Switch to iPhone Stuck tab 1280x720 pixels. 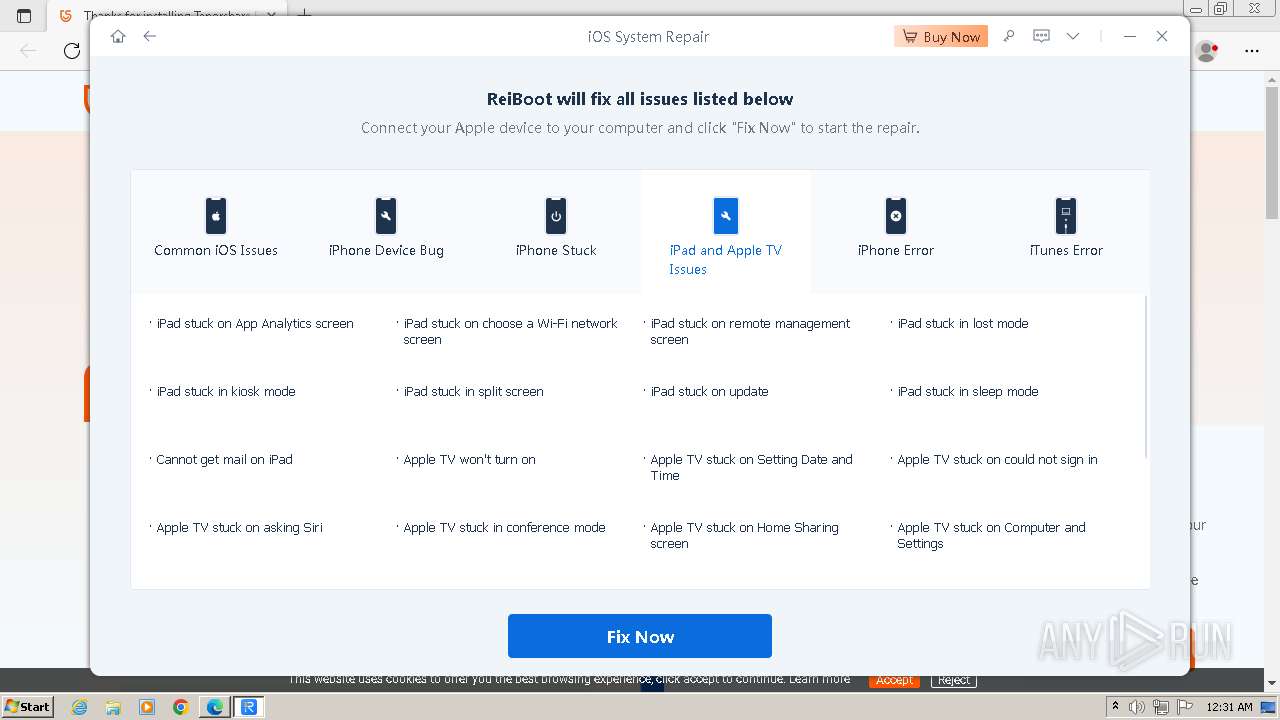pos(556,232)
